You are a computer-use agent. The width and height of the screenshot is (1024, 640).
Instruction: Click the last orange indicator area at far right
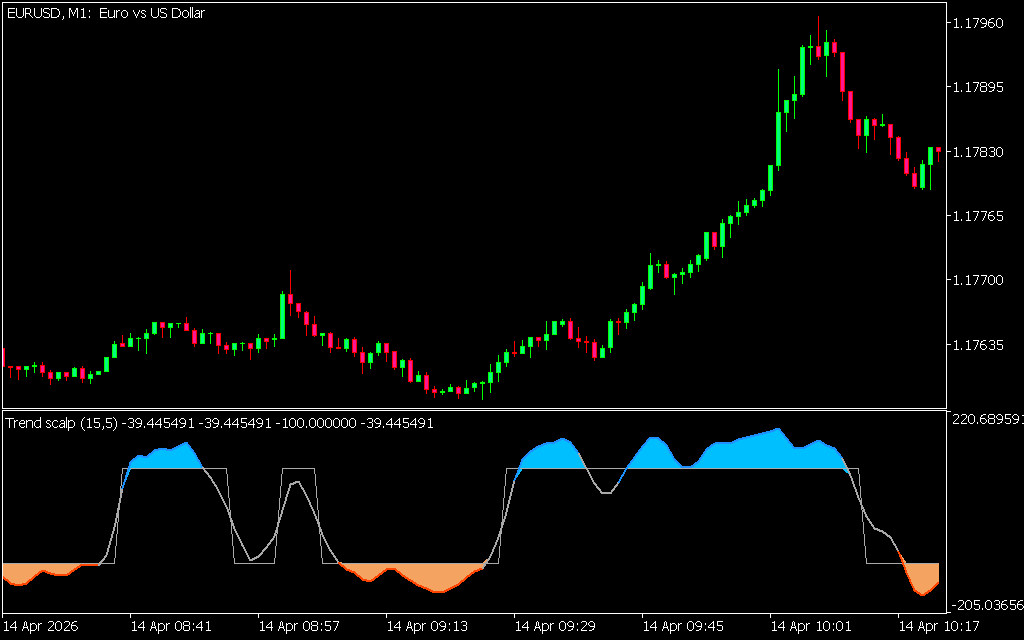coord(924,578)
